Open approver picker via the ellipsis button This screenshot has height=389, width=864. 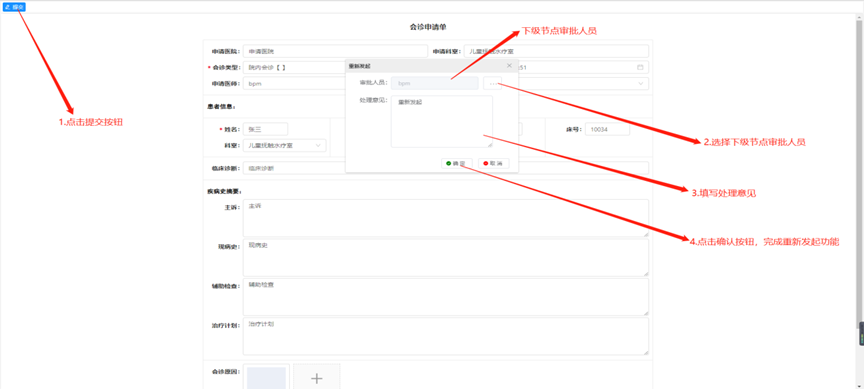[x=492, y=83]
